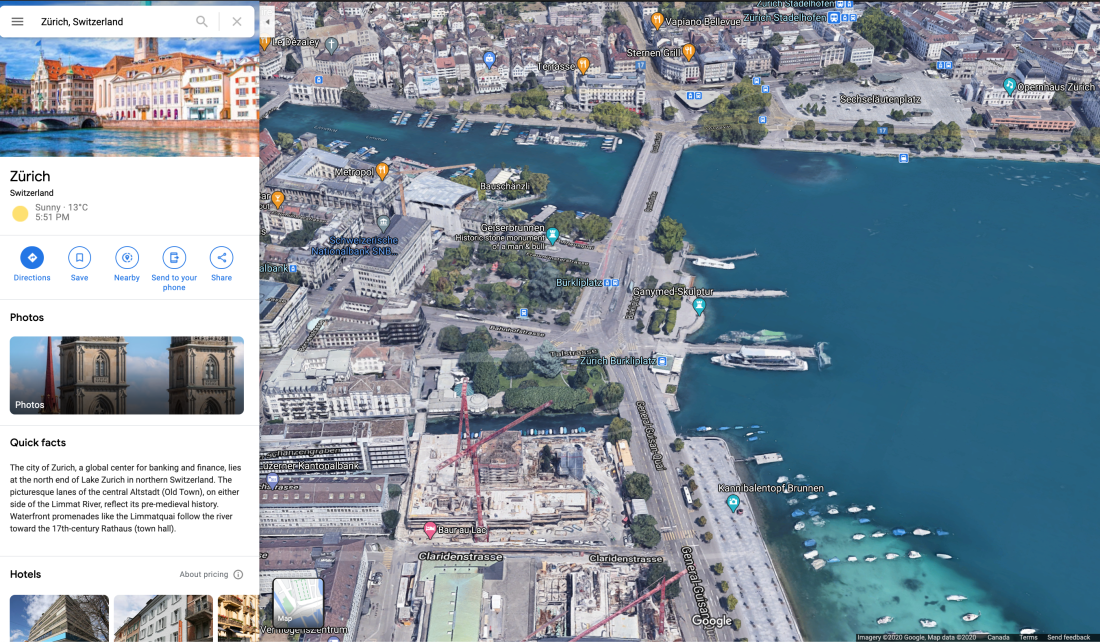Screen dimensions: 1100x642
Task: Click the Canada region link
Action: (998, 637)
